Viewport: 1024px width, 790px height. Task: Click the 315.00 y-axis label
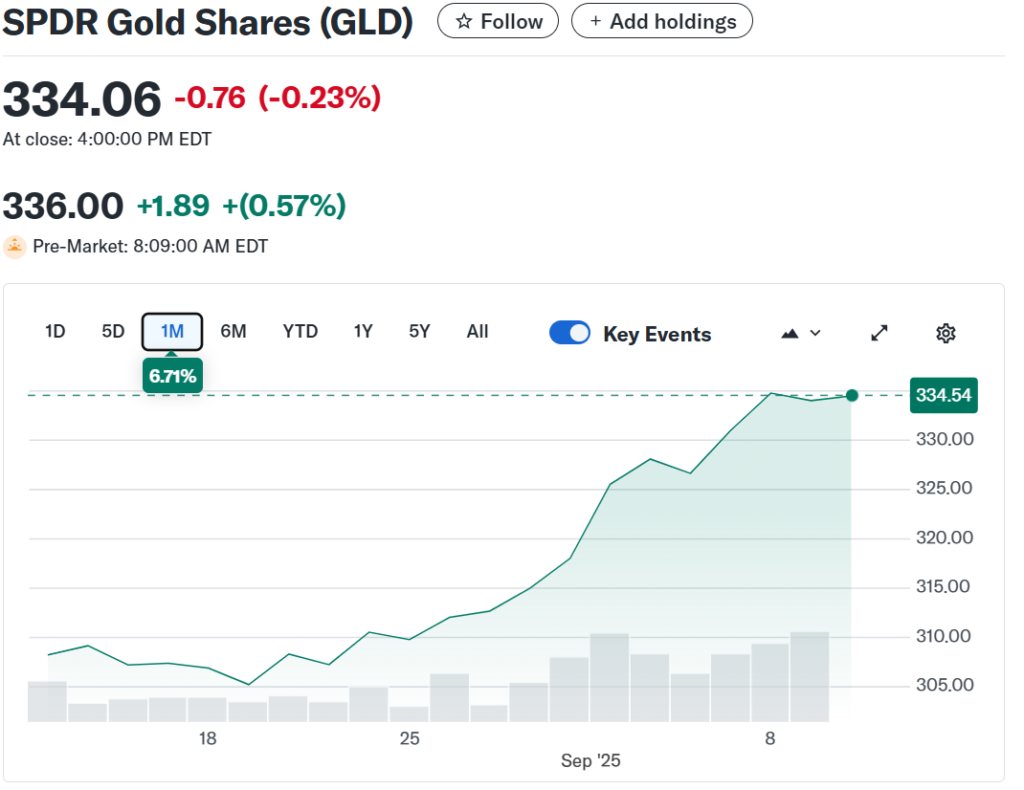click(x=944, y=586)
